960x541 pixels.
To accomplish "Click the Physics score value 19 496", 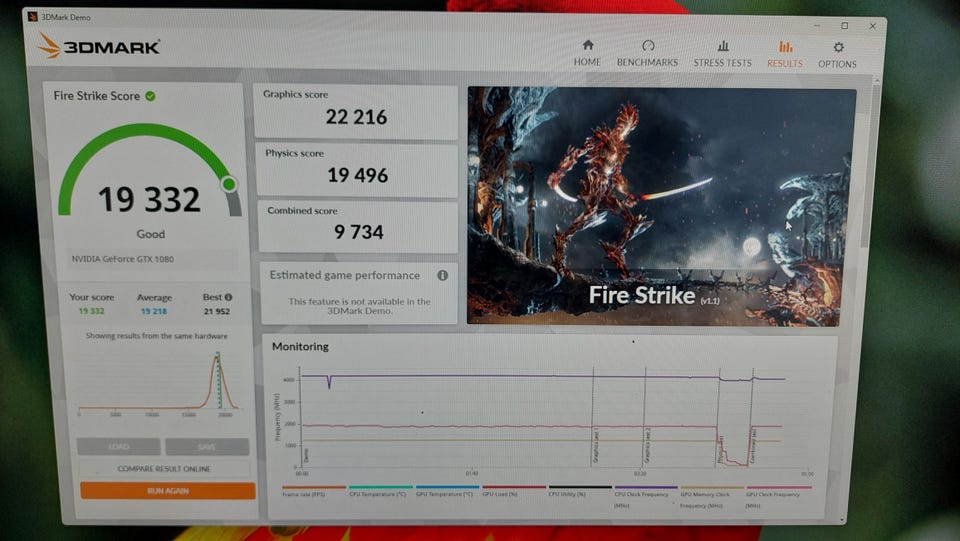I will coord(358,176).
